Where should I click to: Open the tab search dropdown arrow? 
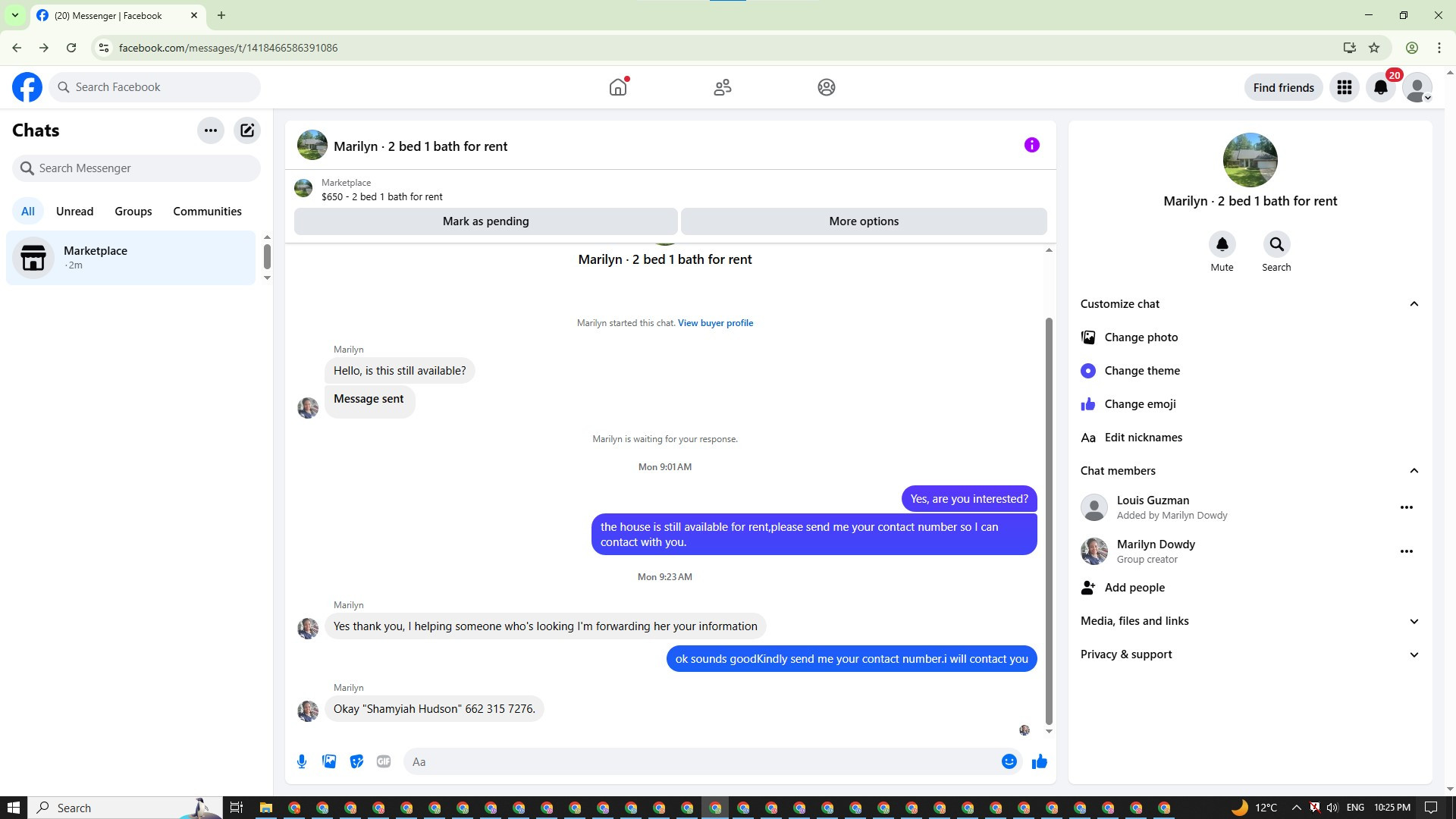pos(14,15)
